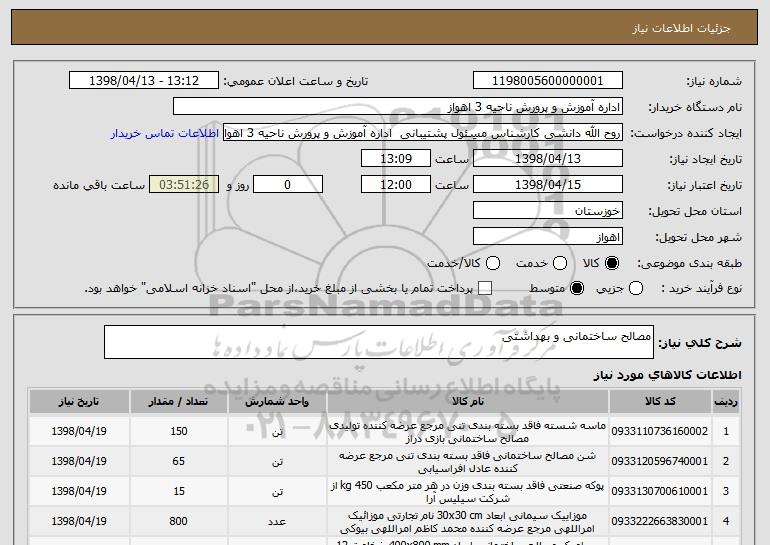Click the request creator name field
The image size is (770, 545).
(x=423, y=133)
